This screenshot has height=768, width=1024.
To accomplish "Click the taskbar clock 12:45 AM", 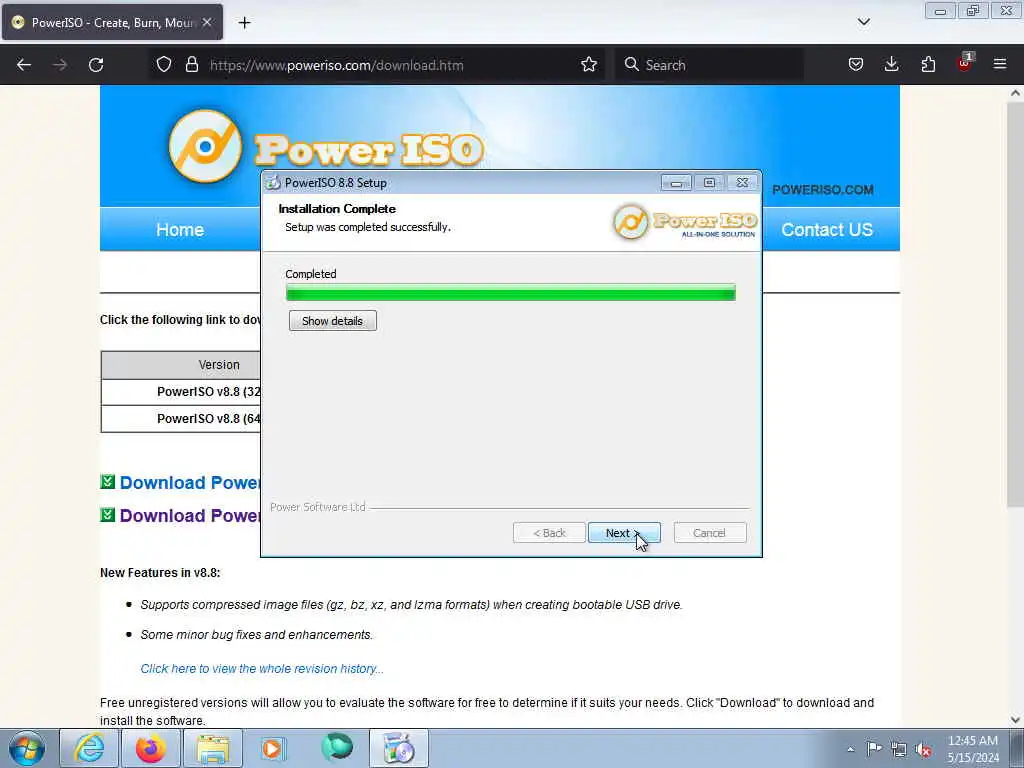I will [x=973, y=749].
